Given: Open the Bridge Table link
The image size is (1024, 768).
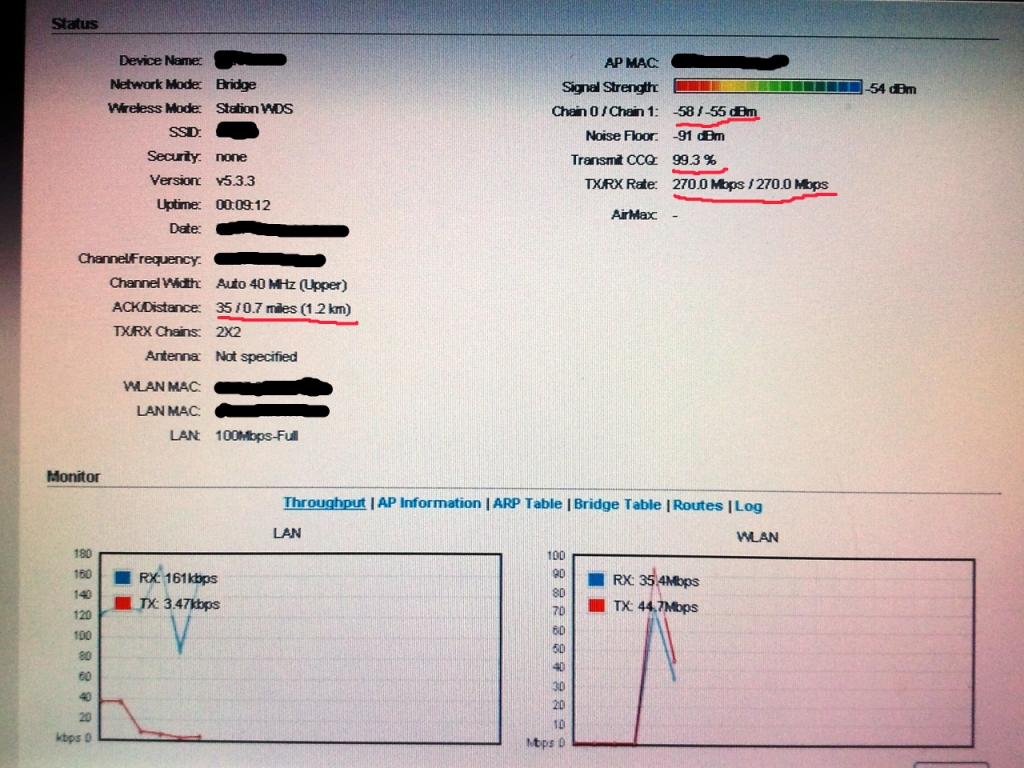Looking at the screenshot, I should (x=617, y=504).
